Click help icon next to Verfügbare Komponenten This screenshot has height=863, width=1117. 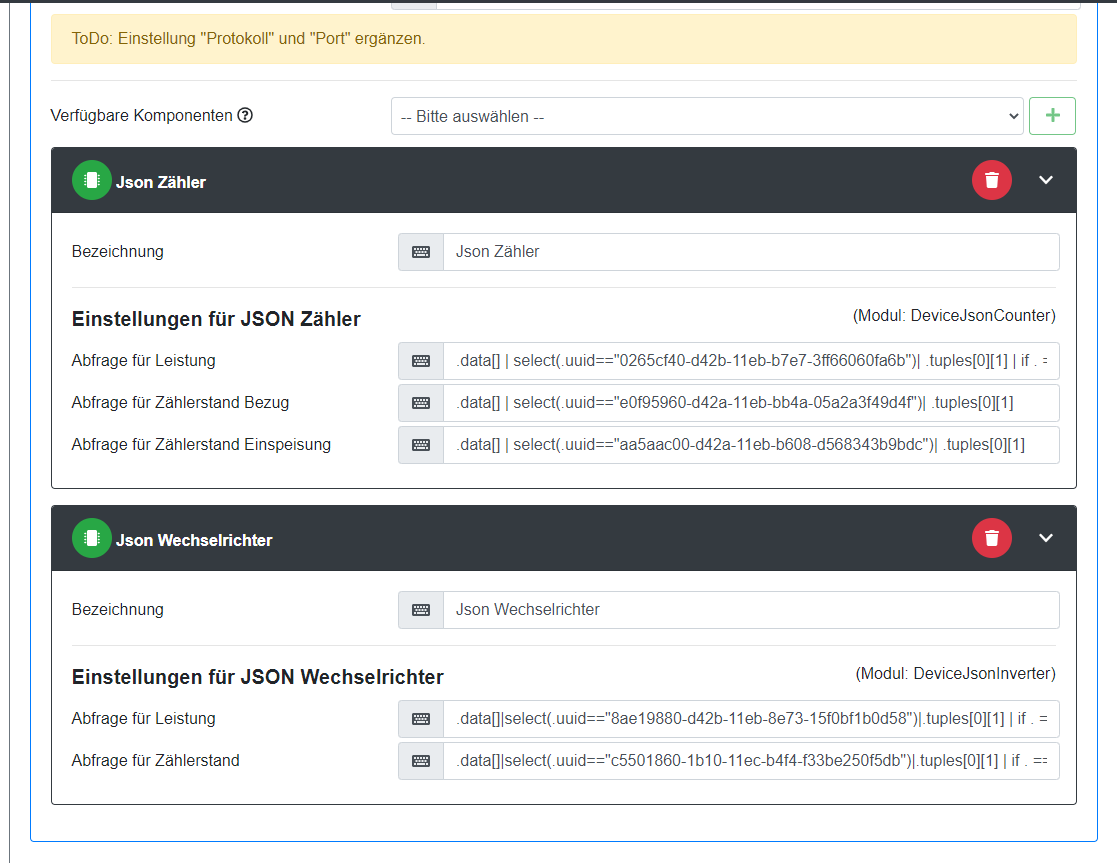tap(245, 115)
